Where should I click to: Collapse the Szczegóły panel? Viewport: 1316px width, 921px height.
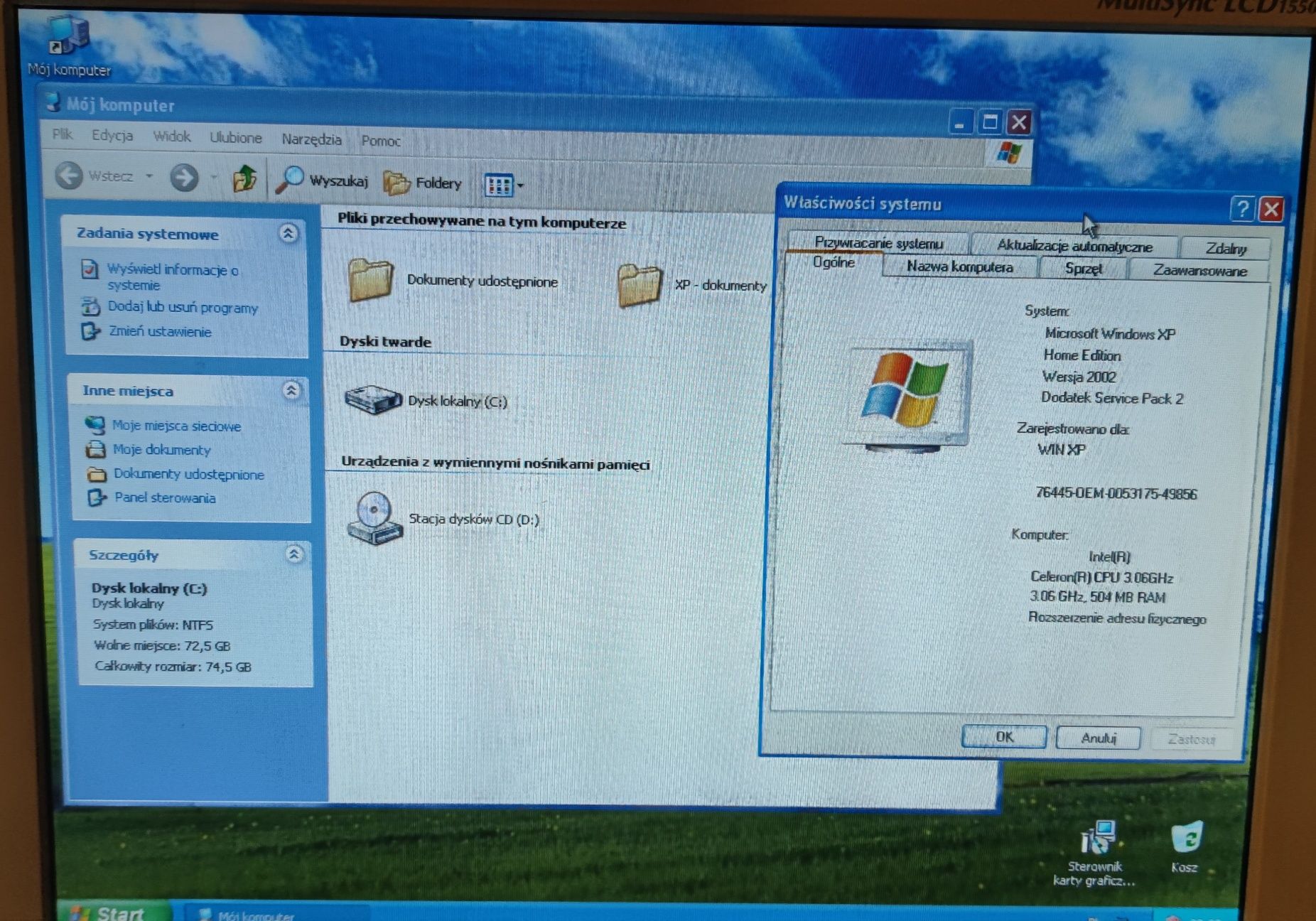pyautogui.click(x=294, y=554)
